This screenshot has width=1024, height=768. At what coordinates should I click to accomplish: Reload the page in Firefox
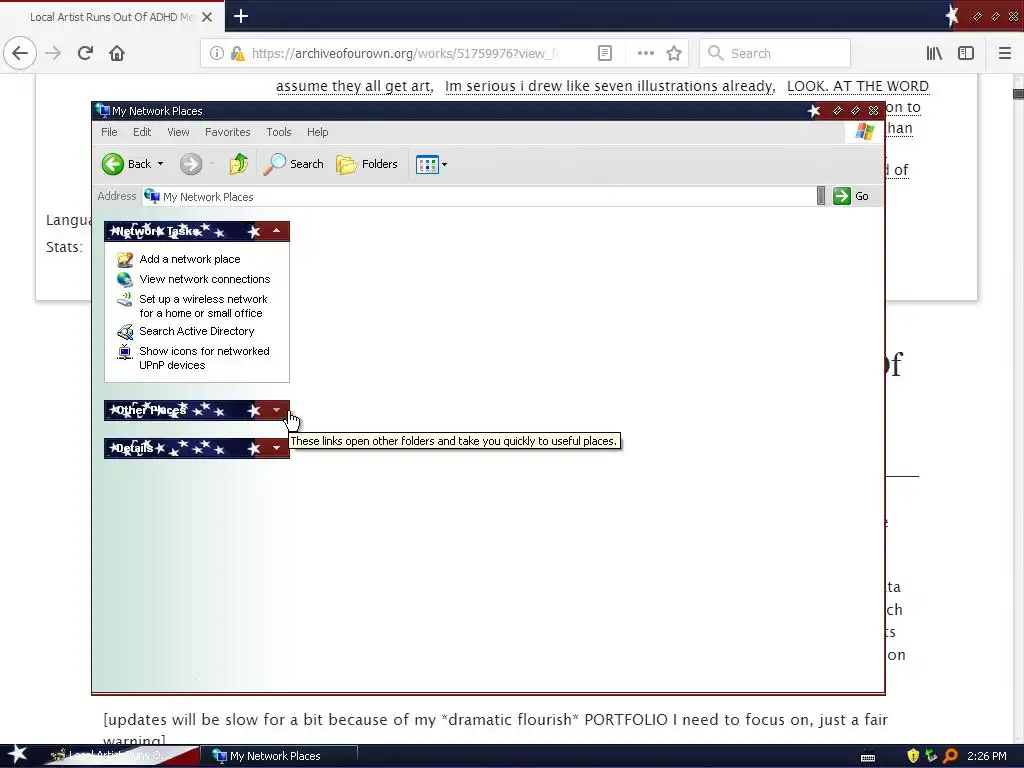(x=86, y=53)
